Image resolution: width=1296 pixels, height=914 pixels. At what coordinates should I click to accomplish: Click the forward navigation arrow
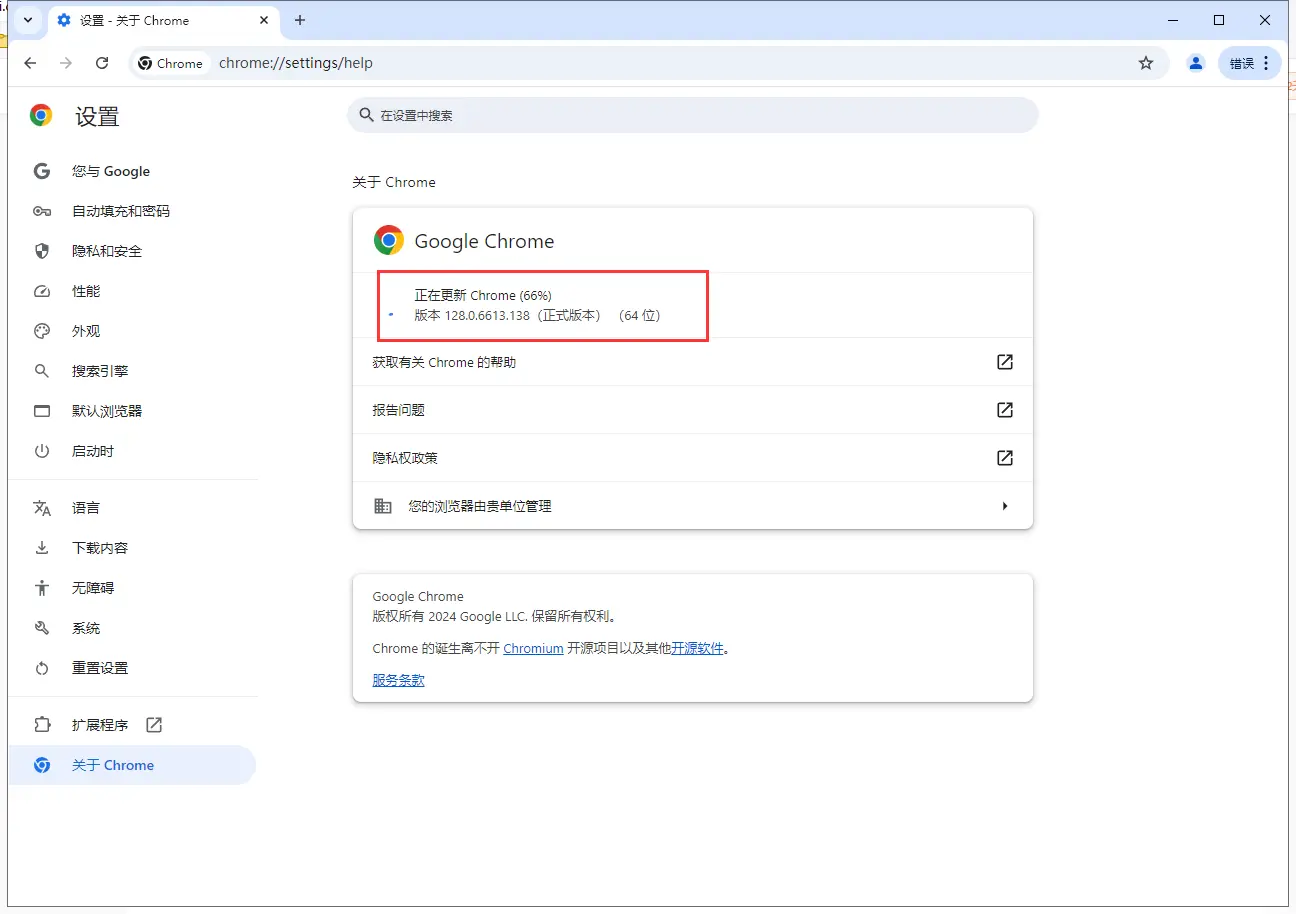pyautogui.click(x=66, y=63)
